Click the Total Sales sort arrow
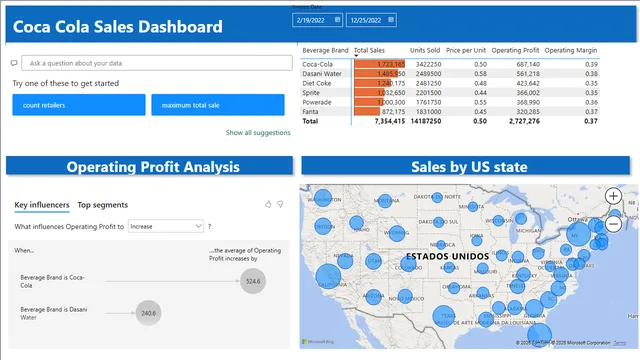Image resolution: width=640 pixels, height=360 pixels. [x=356, y=56]
